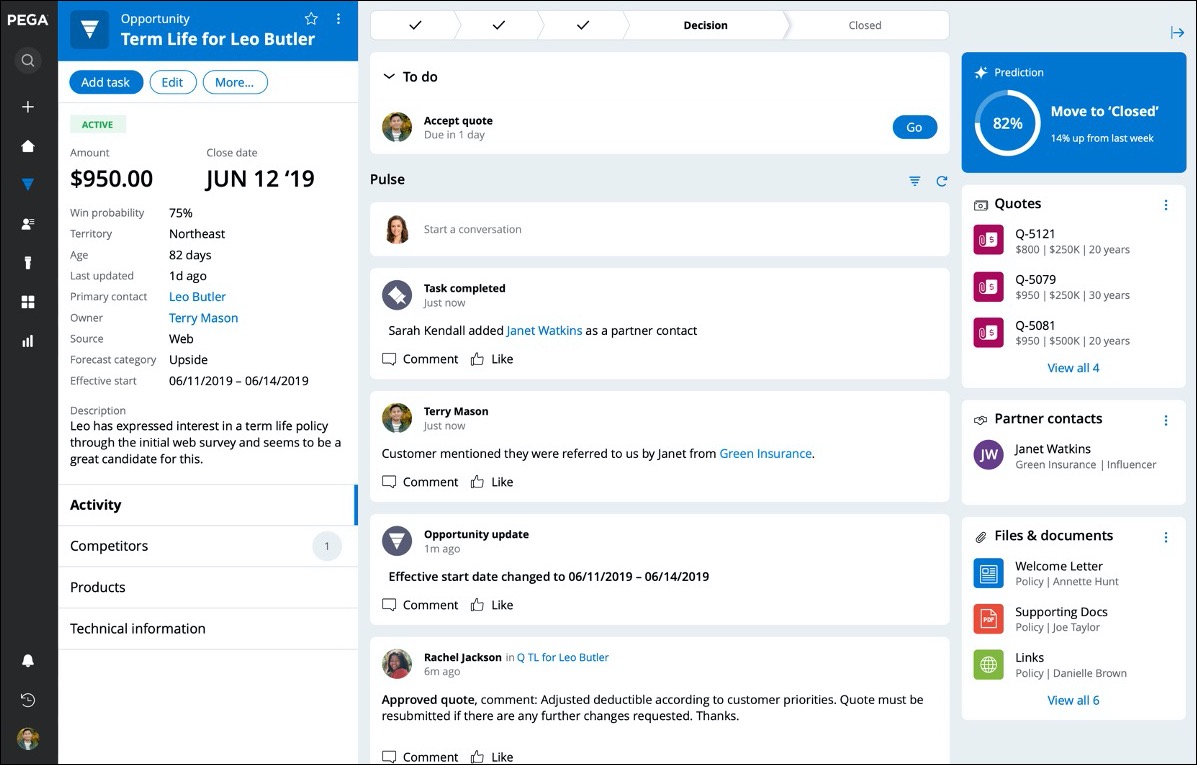Click the search icon in left sidebar
1197x765 pixels.
(28, 61)
